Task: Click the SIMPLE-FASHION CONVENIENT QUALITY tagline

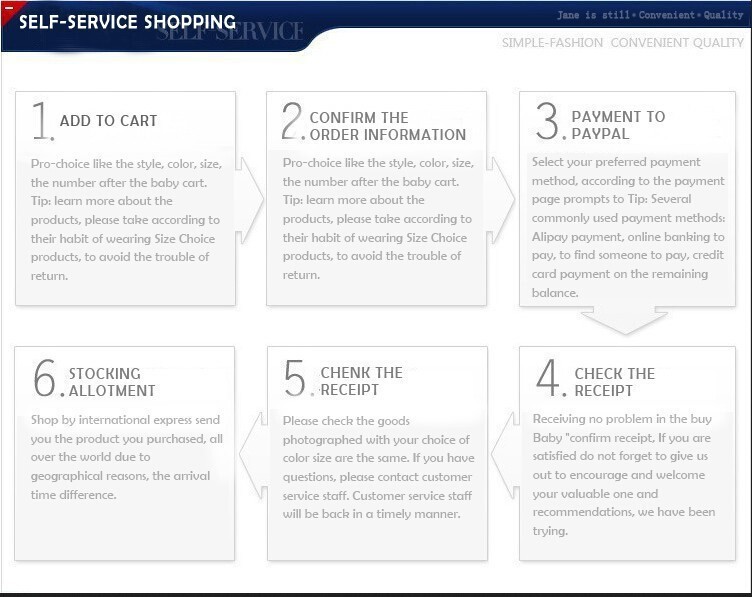Action: pyautogui.click(x=622, y=43)
